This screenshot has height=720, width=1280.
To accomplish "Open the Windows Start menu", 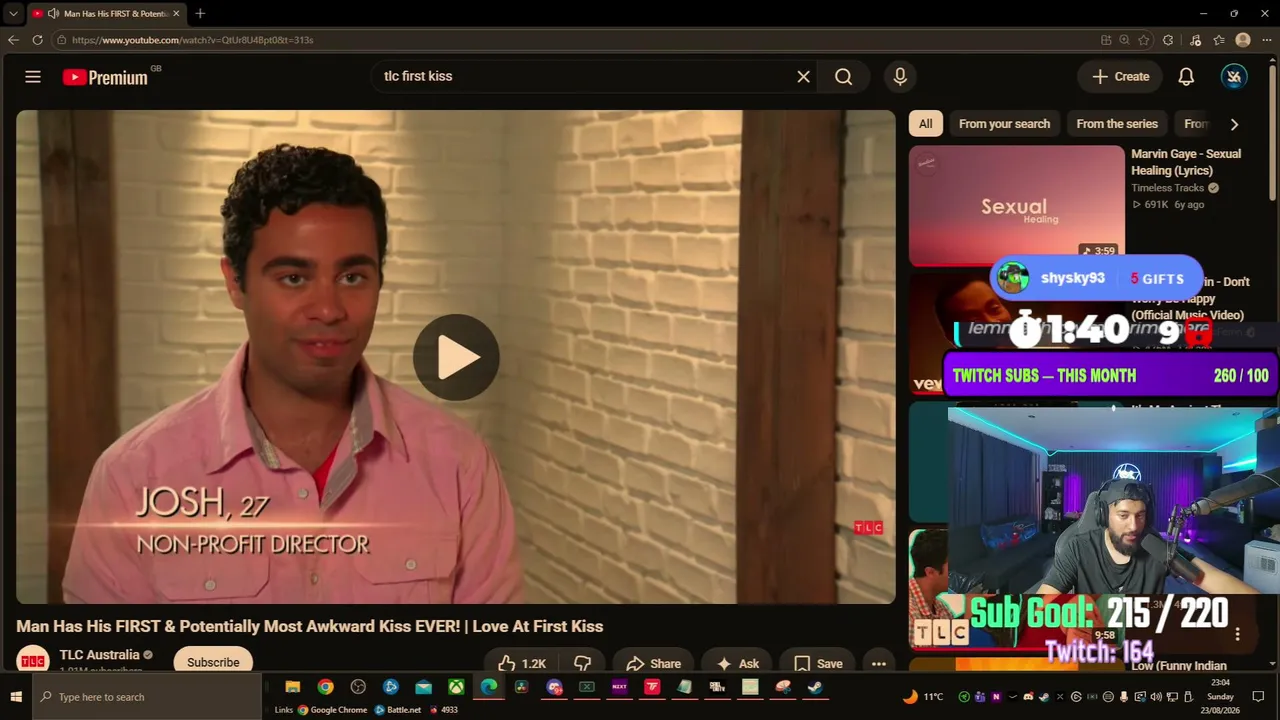I will coord(16,697).
